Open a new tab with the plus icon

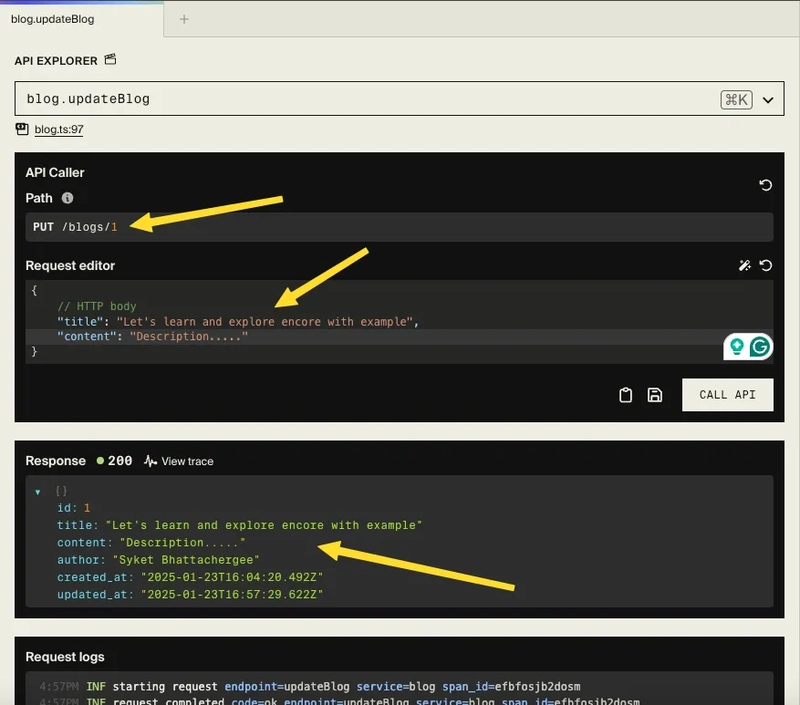click(x=184, y=19)
